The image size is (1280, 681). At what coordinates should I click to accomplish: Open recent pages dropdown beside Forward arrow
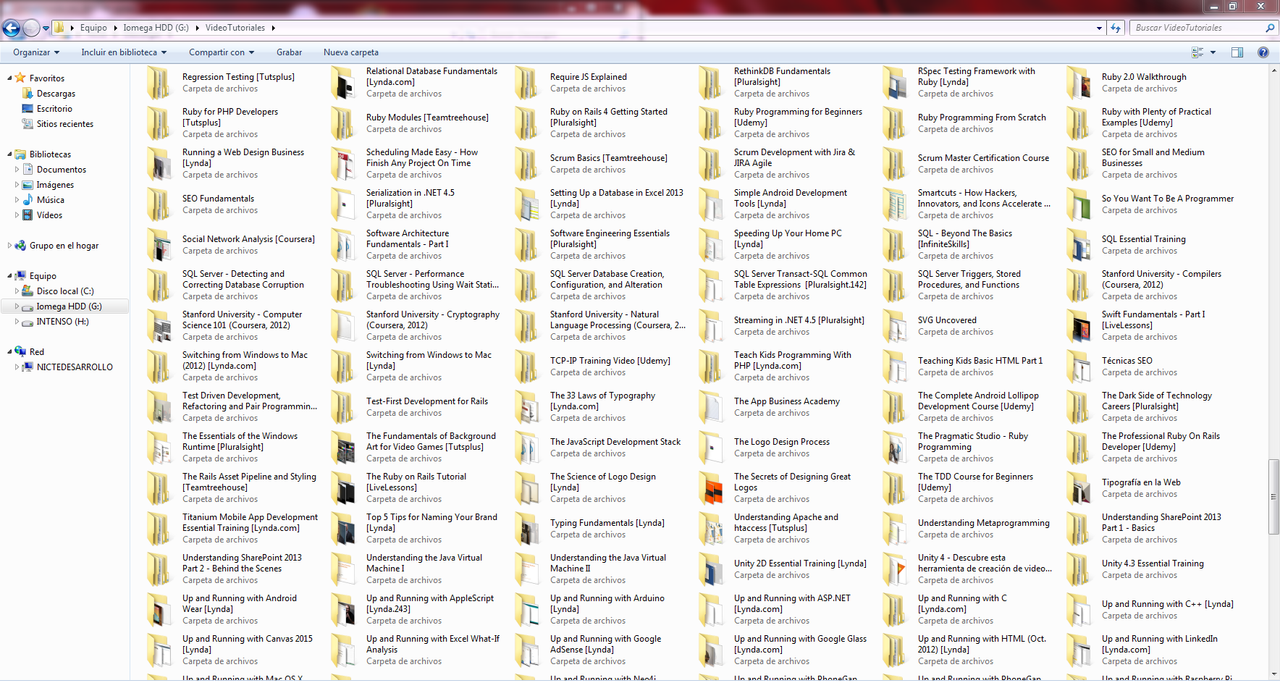(x=47, y=28)
